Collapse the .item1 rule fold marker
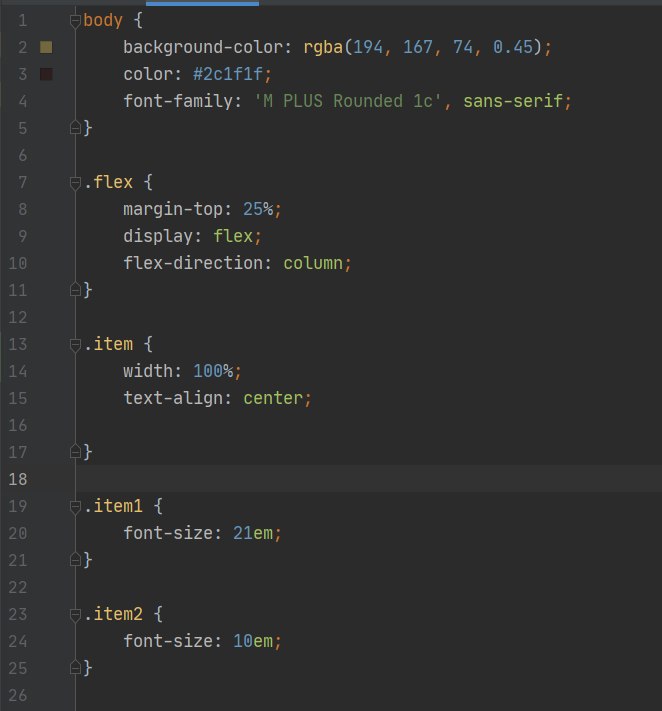Viewport: 662px width, 711px height. (x=75, y=506)
